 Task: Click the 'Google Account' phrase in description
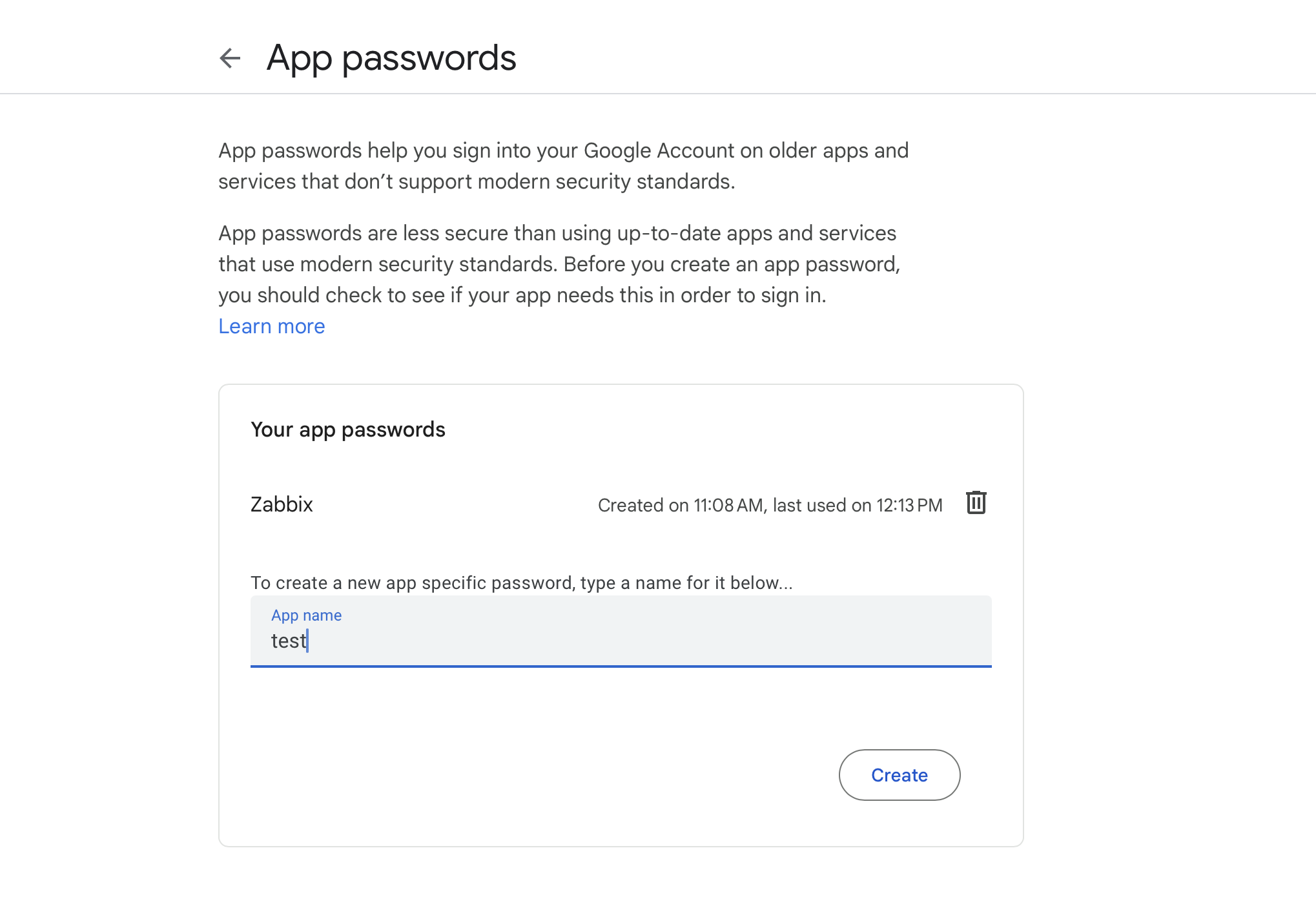pos(659,150)
